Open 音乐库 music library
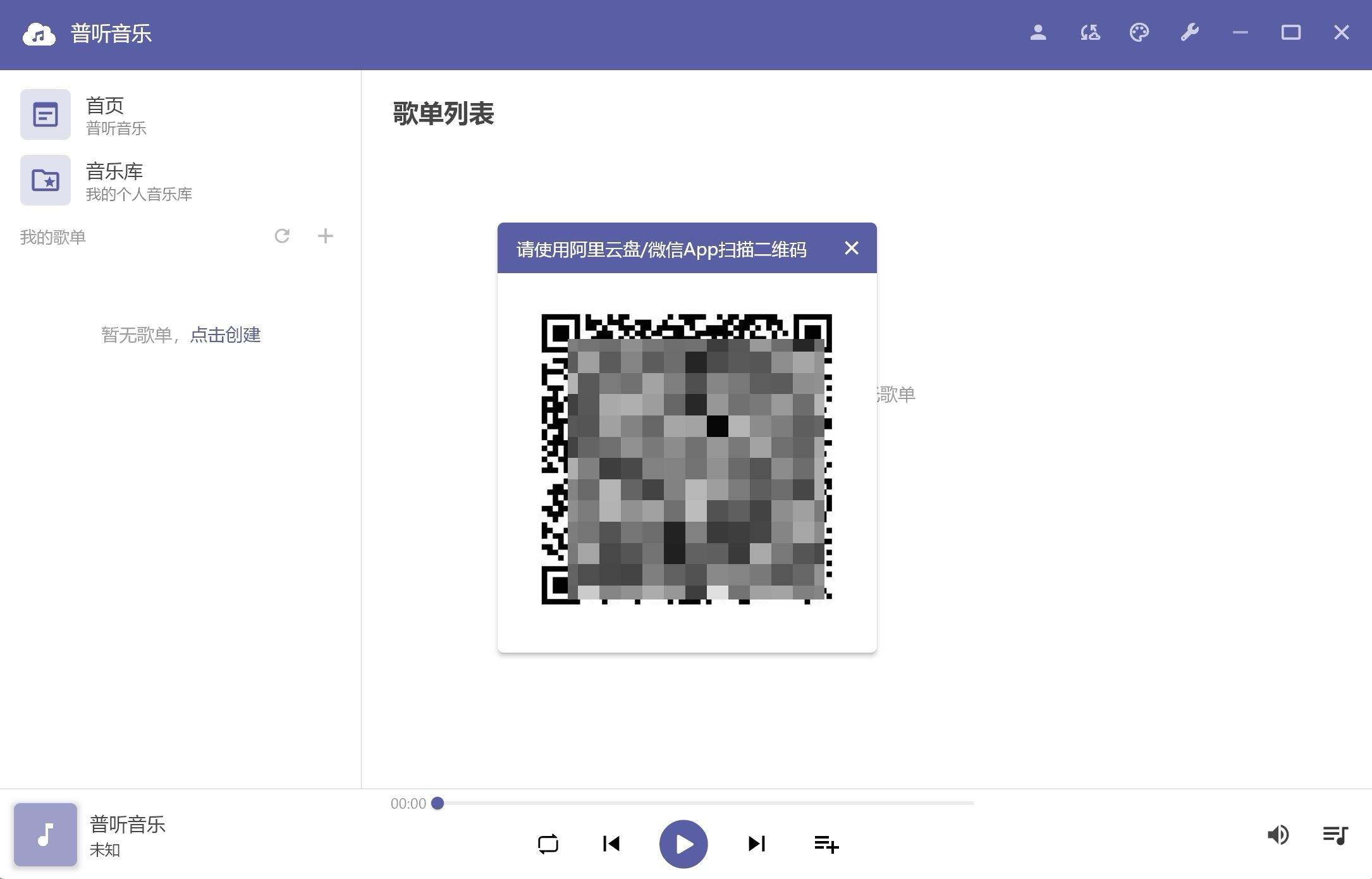1372x879 pixels. pyautogui.click(x=180, y=180)
